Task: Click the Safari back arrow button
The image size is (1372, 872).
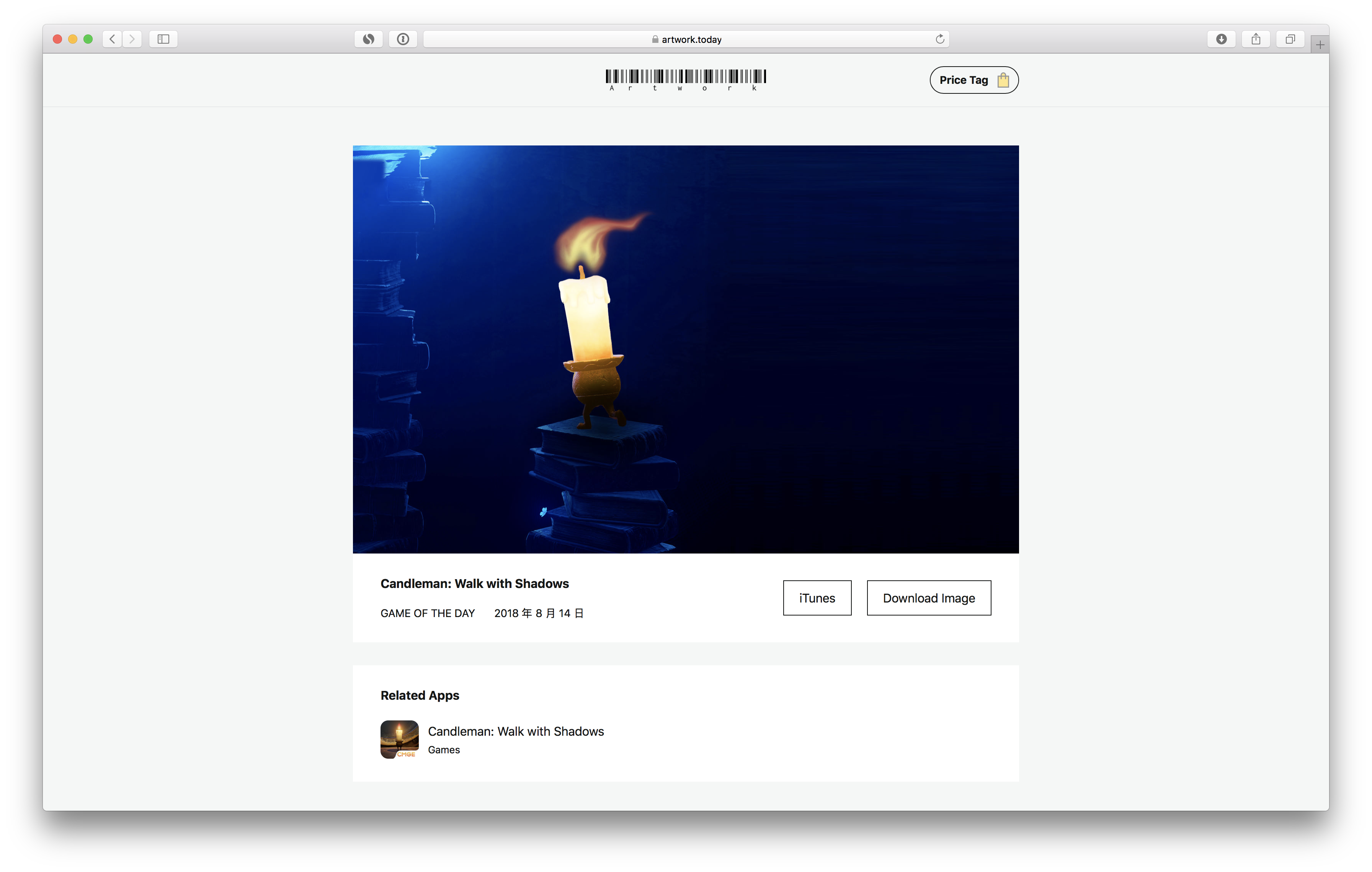Action: pos(112,39)
